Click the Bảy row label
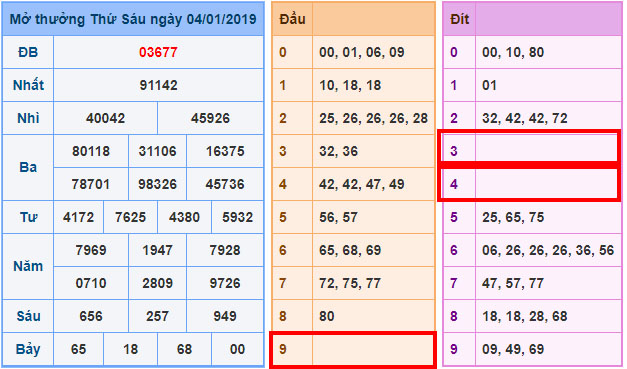 click(x=28, y=349)
